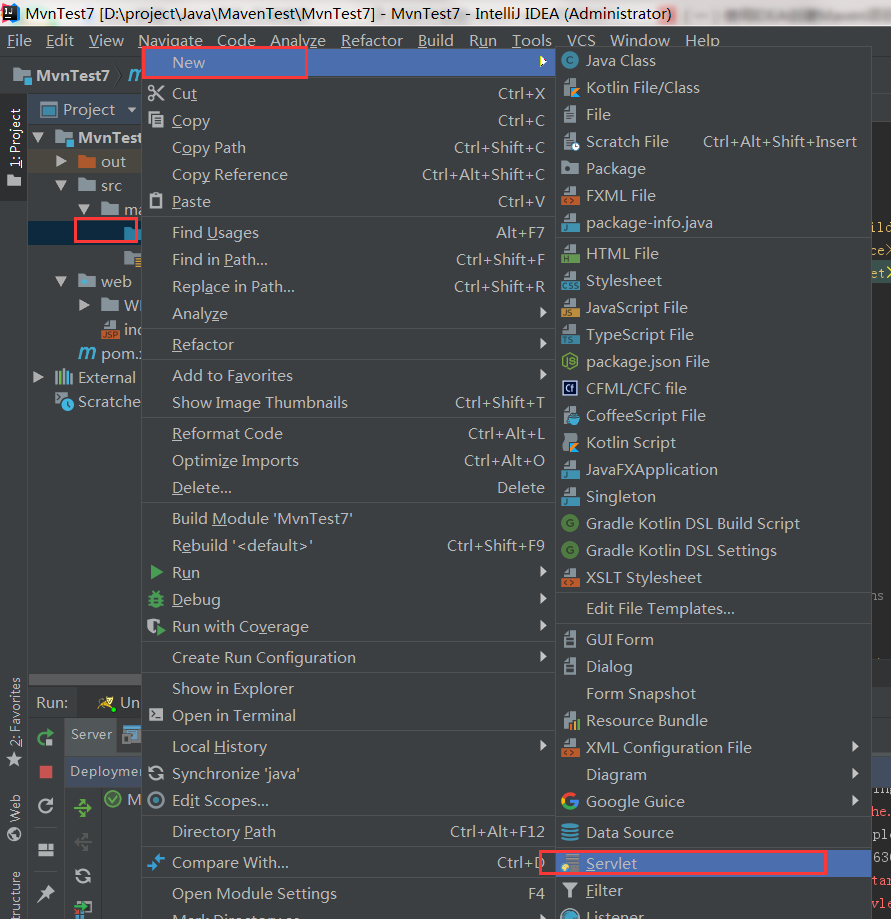
Task: Choose Servlet from New submenu
Action: [713, 863]
